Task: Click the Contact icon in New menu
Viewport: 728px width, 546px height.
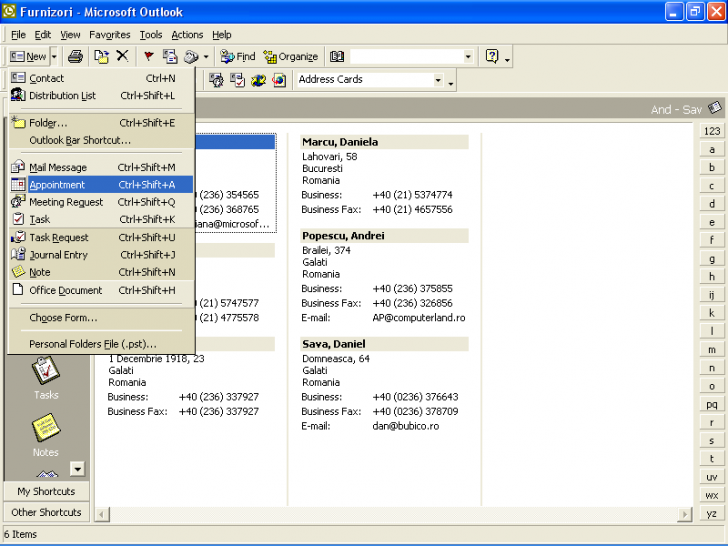Action: [x=18, y=78]
